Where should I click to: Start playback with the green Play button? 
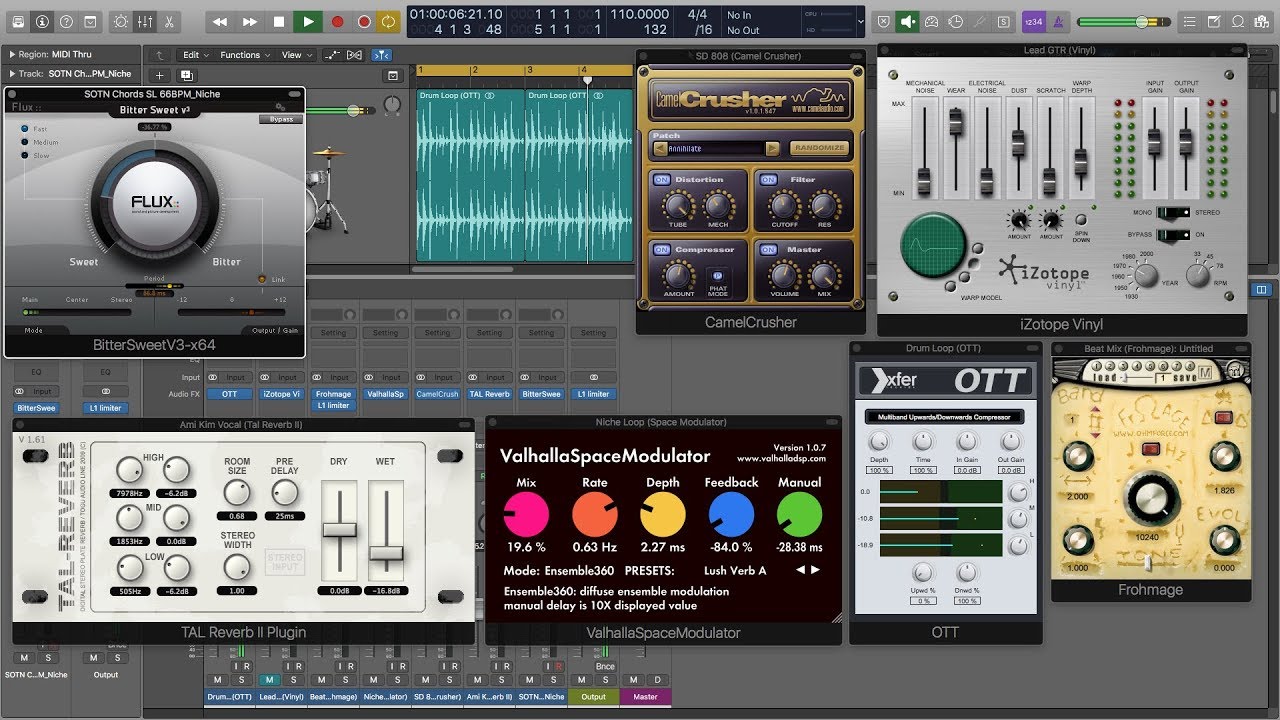pyautogui.click(x=308, y=21)
